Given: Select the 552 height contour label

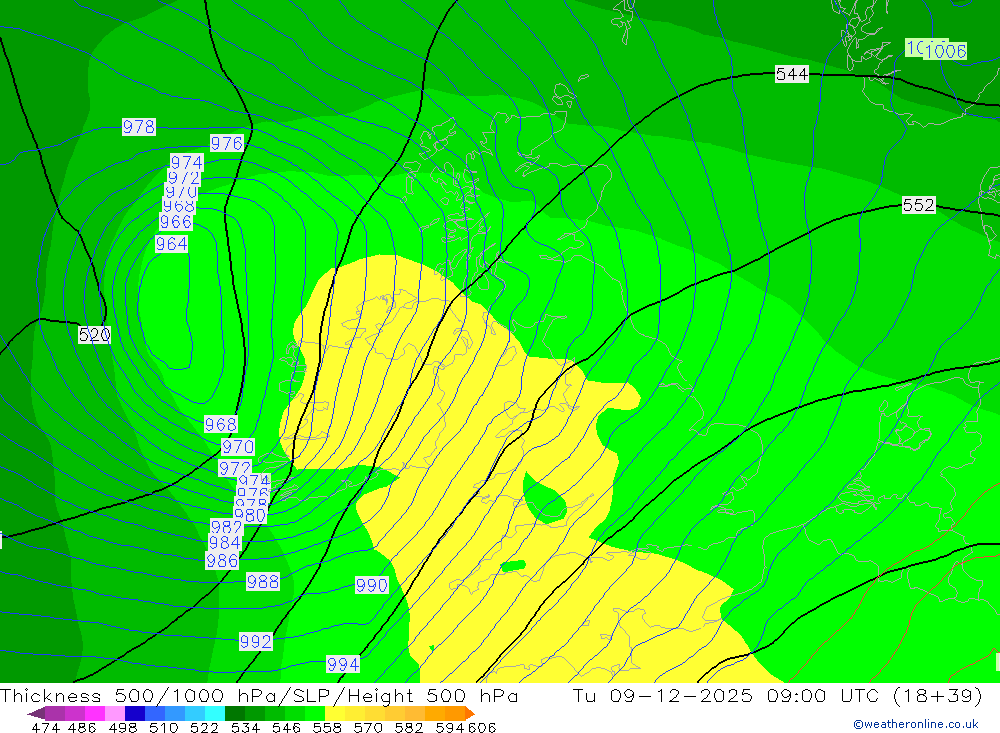Looking at the screenshot, I should [x=918, y=205].
